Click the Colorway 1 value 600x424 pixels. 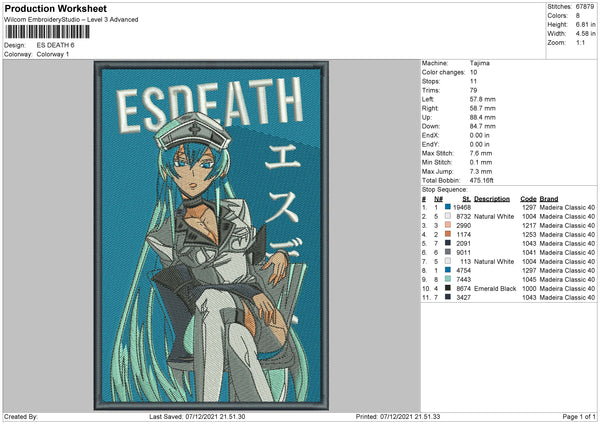coord(53,54)
